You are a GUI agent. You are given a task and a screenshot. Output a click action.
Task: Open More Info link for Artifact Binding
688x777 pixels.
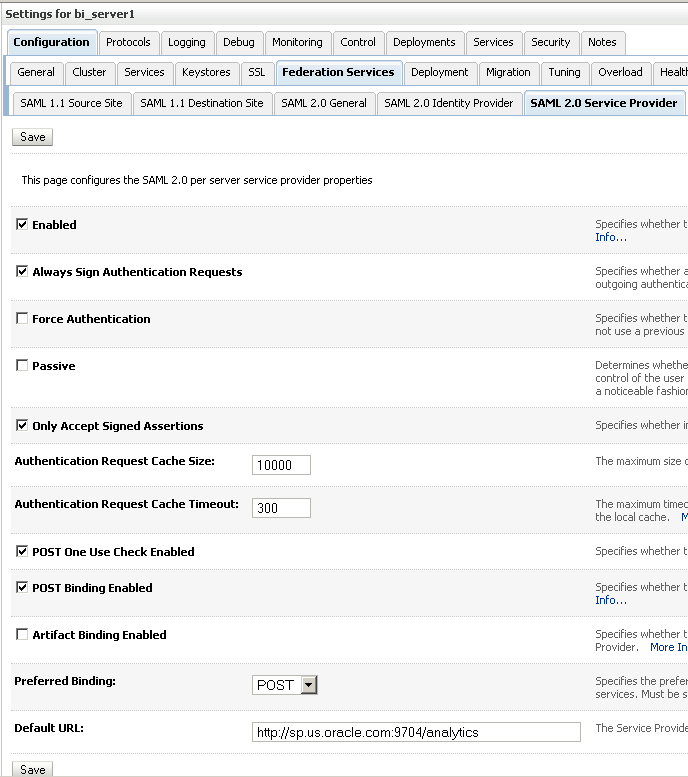669,647
